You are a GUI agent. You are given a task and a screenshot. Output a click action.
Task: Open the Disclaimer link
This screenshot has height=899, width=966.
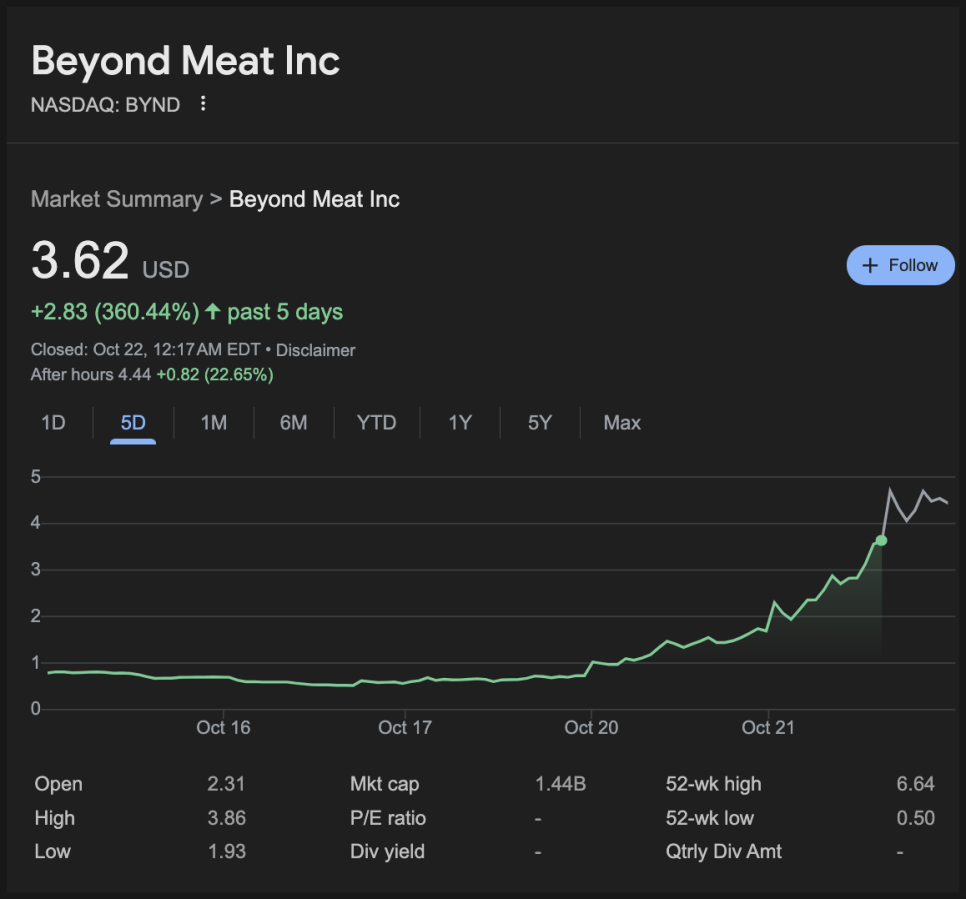315,350
